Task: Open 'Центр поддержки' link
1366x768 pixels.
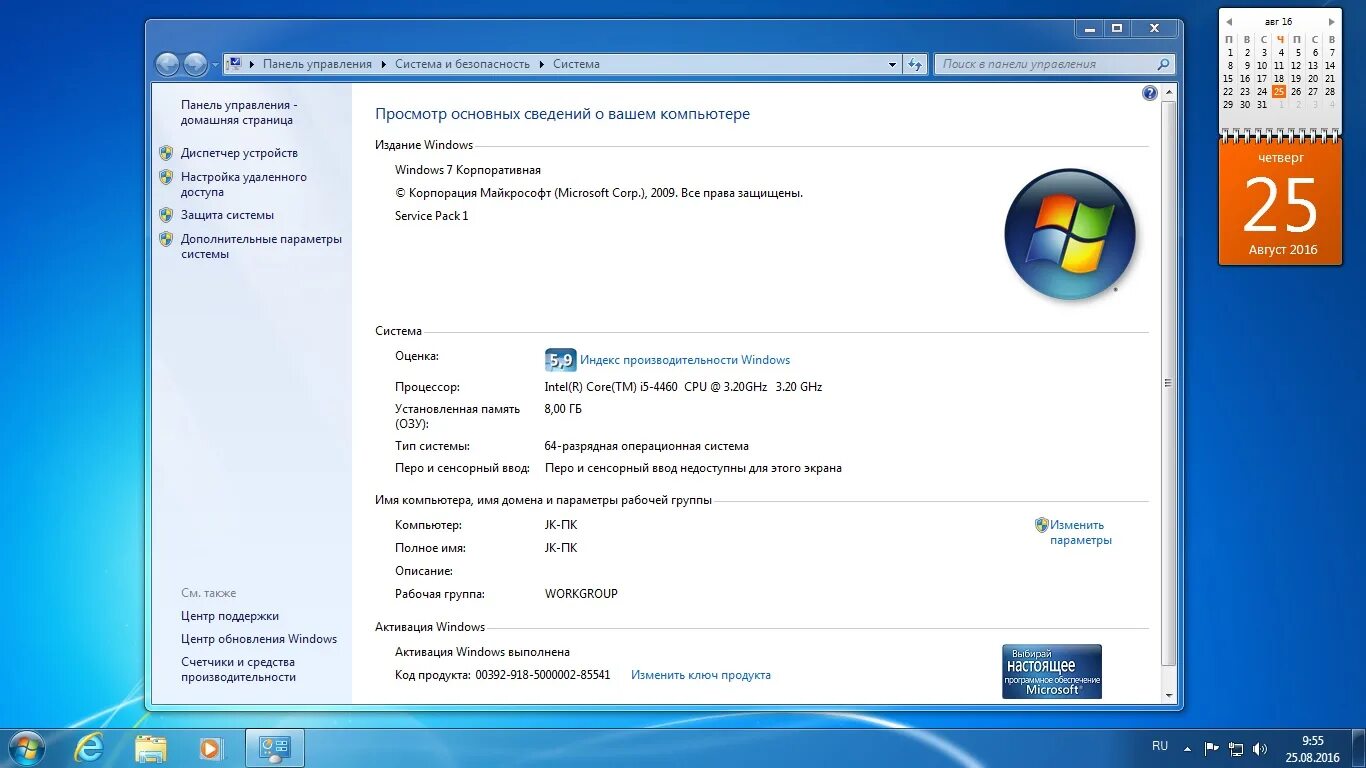Action: pos(230,616)
